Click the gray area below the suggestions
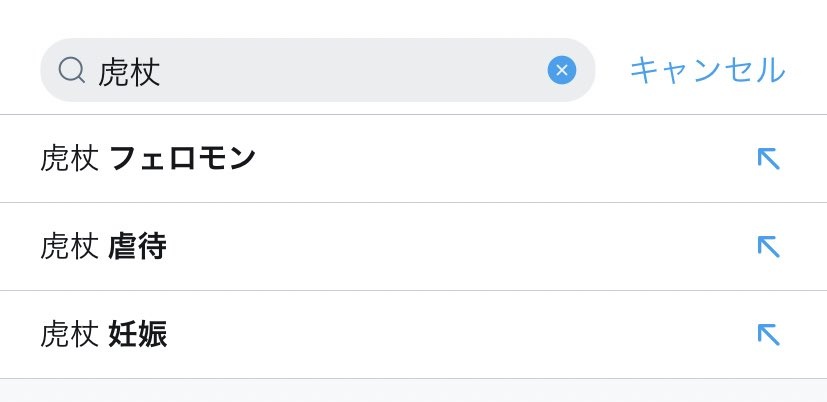The image size is (827, 402). [414, 391]
